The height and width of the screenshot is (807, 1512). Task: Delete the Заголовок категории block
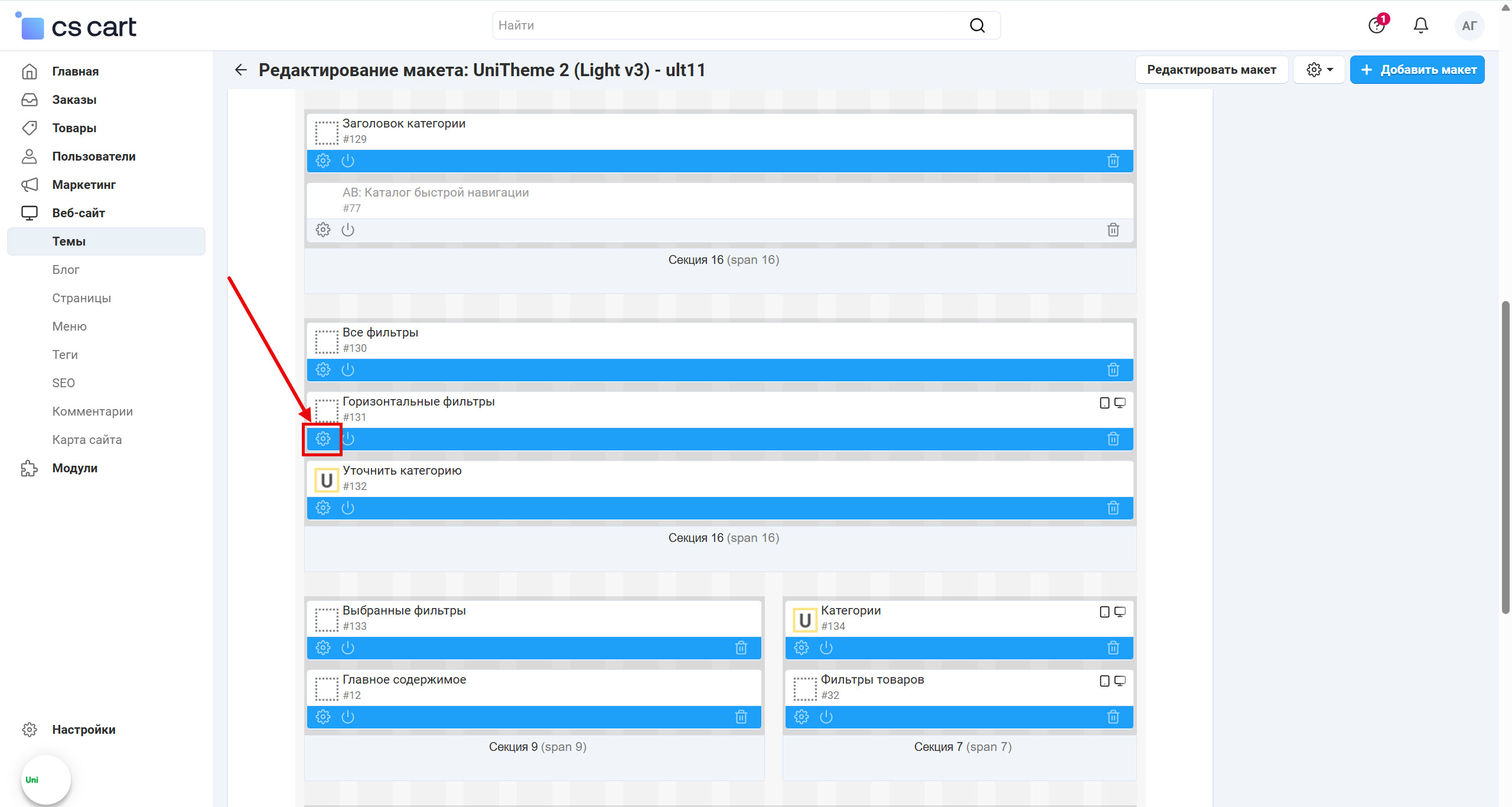click(x=1113, y=161)
